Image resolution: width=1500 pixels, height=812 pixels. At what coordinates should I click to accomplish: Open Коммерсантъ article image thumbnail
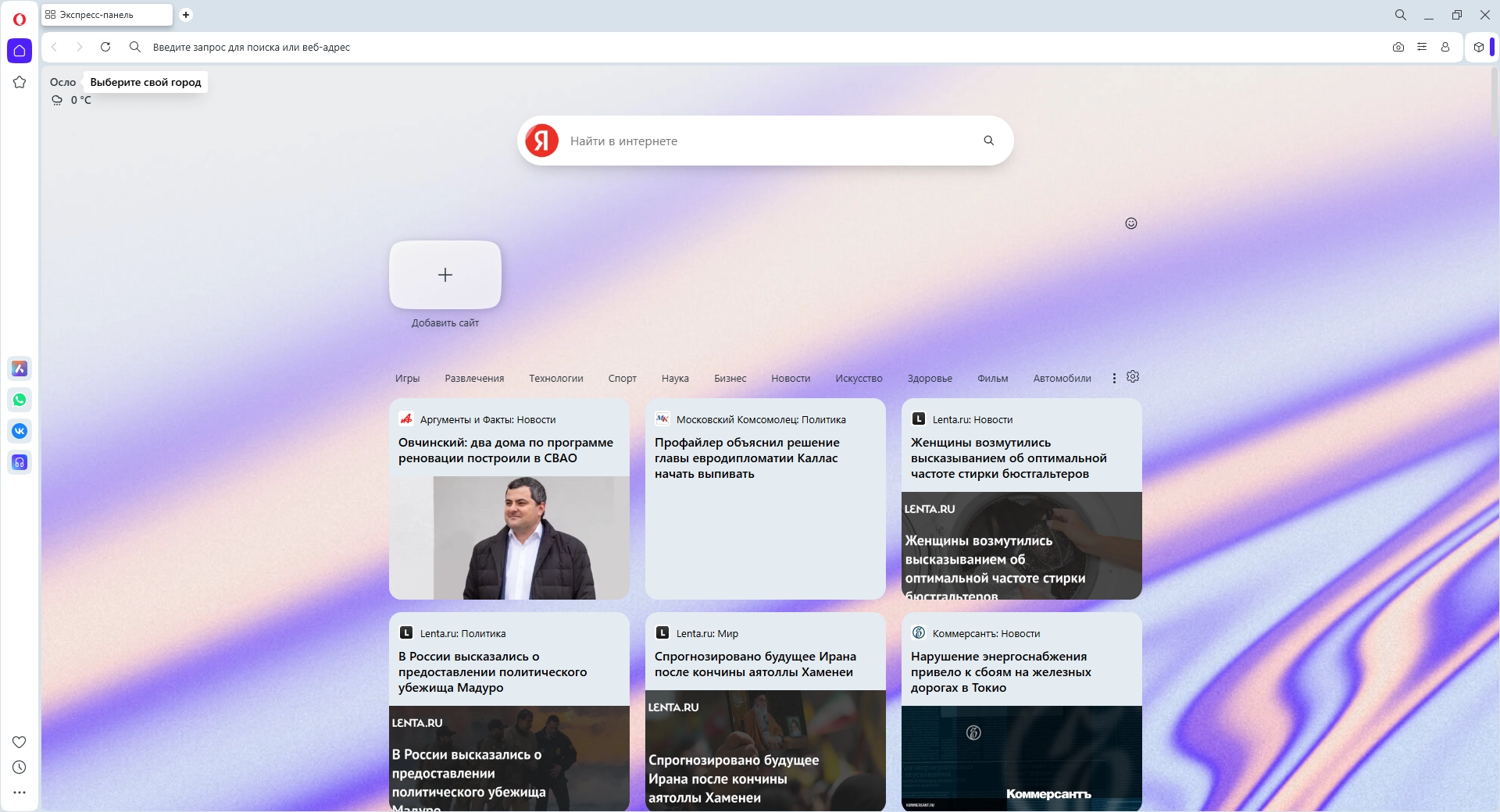(x=1022, y=759)
